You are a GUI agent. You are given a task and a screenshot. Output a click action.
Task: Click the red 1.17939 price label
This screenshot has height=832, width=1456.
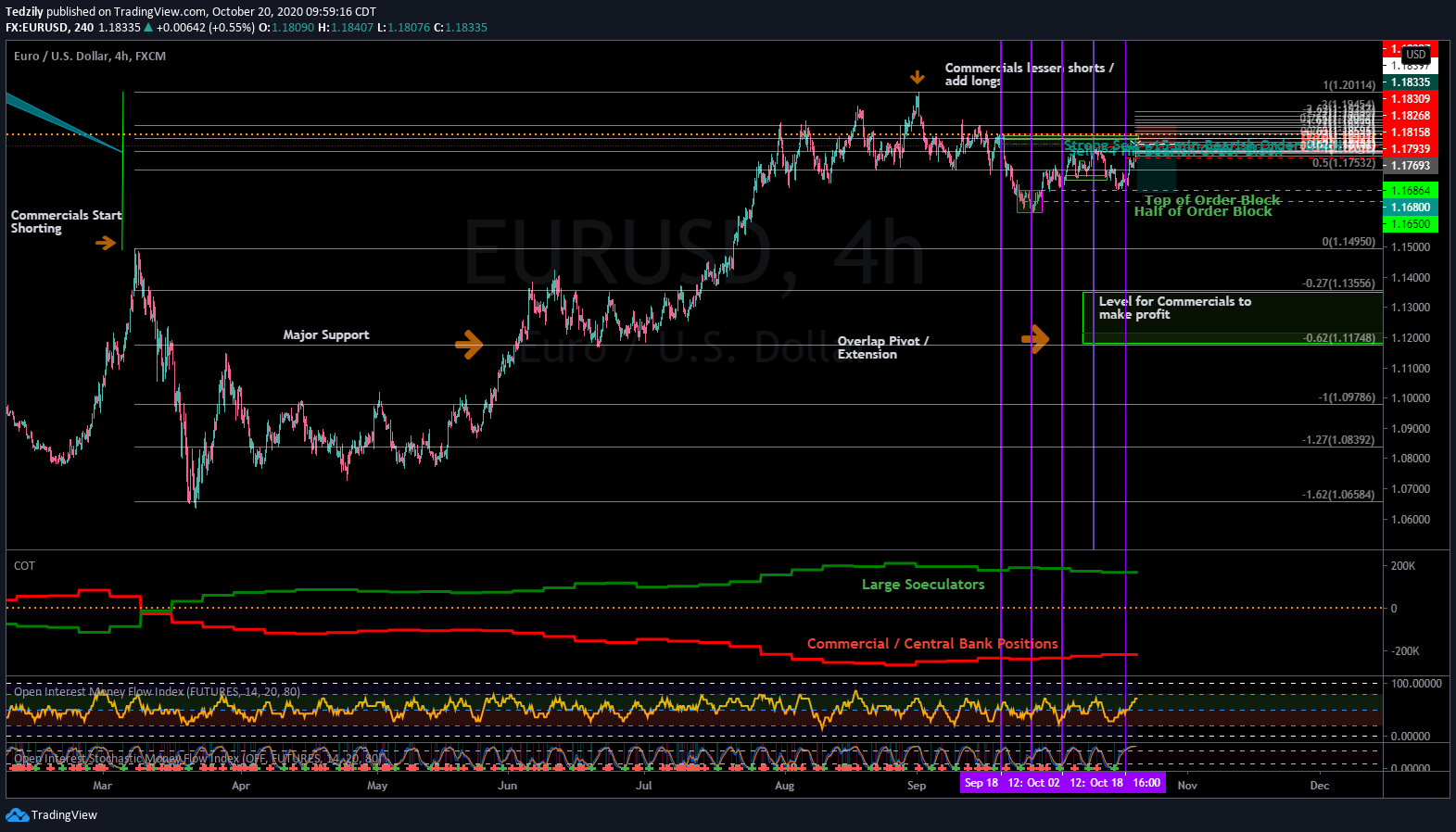click(1411, 149)
